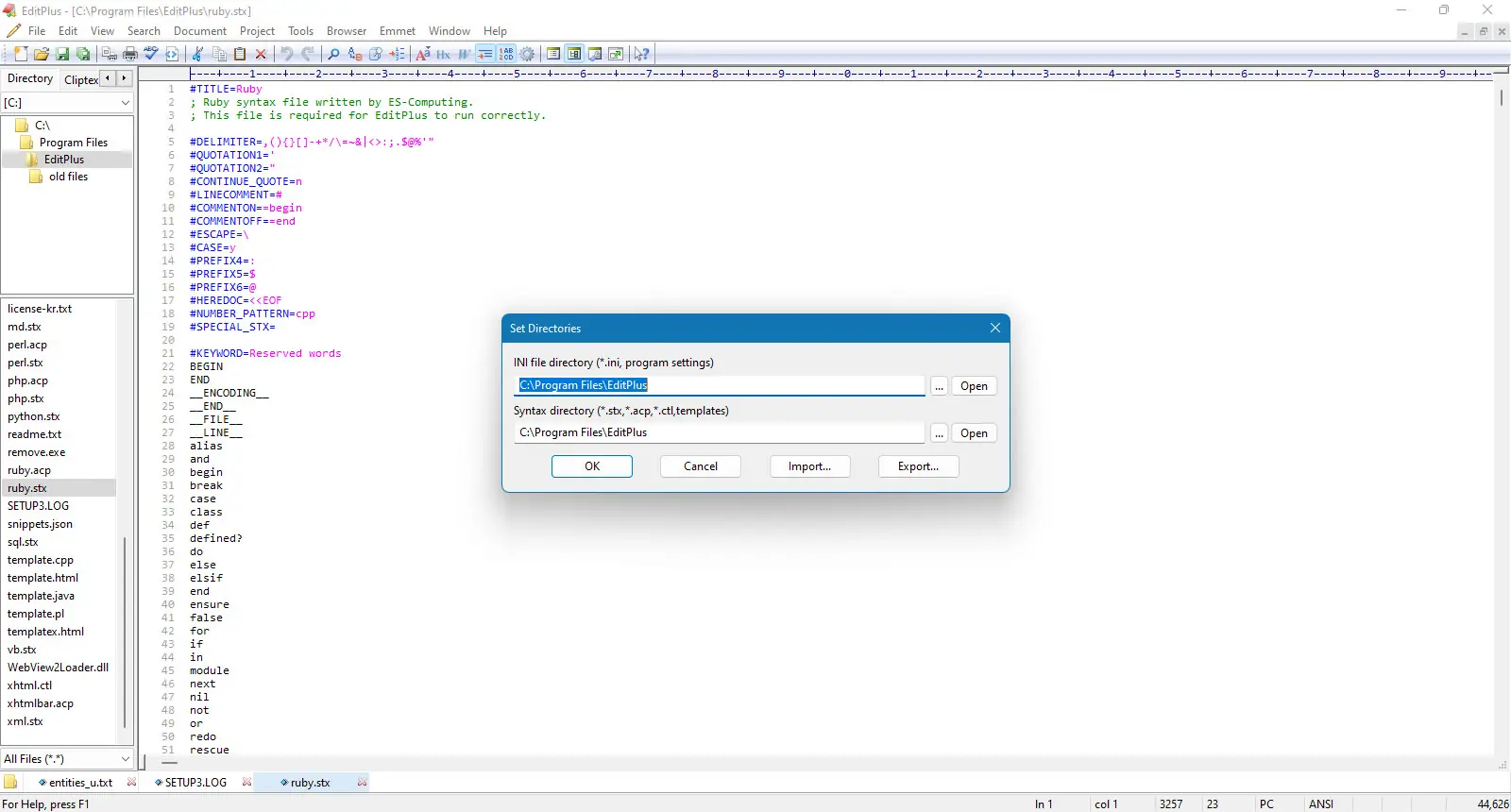1511x812 pixels.
Task: Open the All Files (*.*) filter dropdown
Action: 125,758
